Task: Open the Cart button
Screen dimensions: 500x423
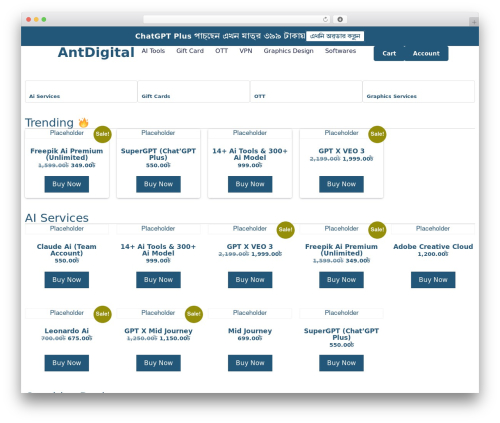Action: point(389,53)
